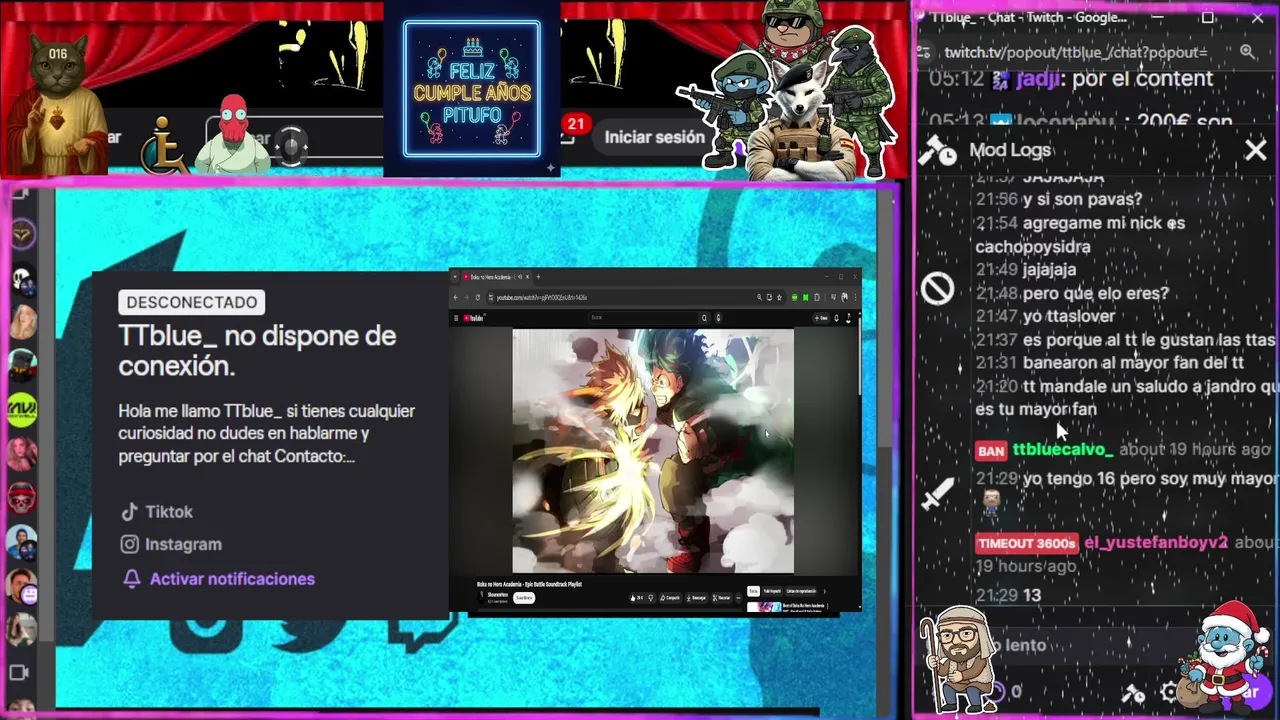Click the sword moderation icon in Mod Logs
The height and width of the screenshot is (720, 1280).
[937, 494]
